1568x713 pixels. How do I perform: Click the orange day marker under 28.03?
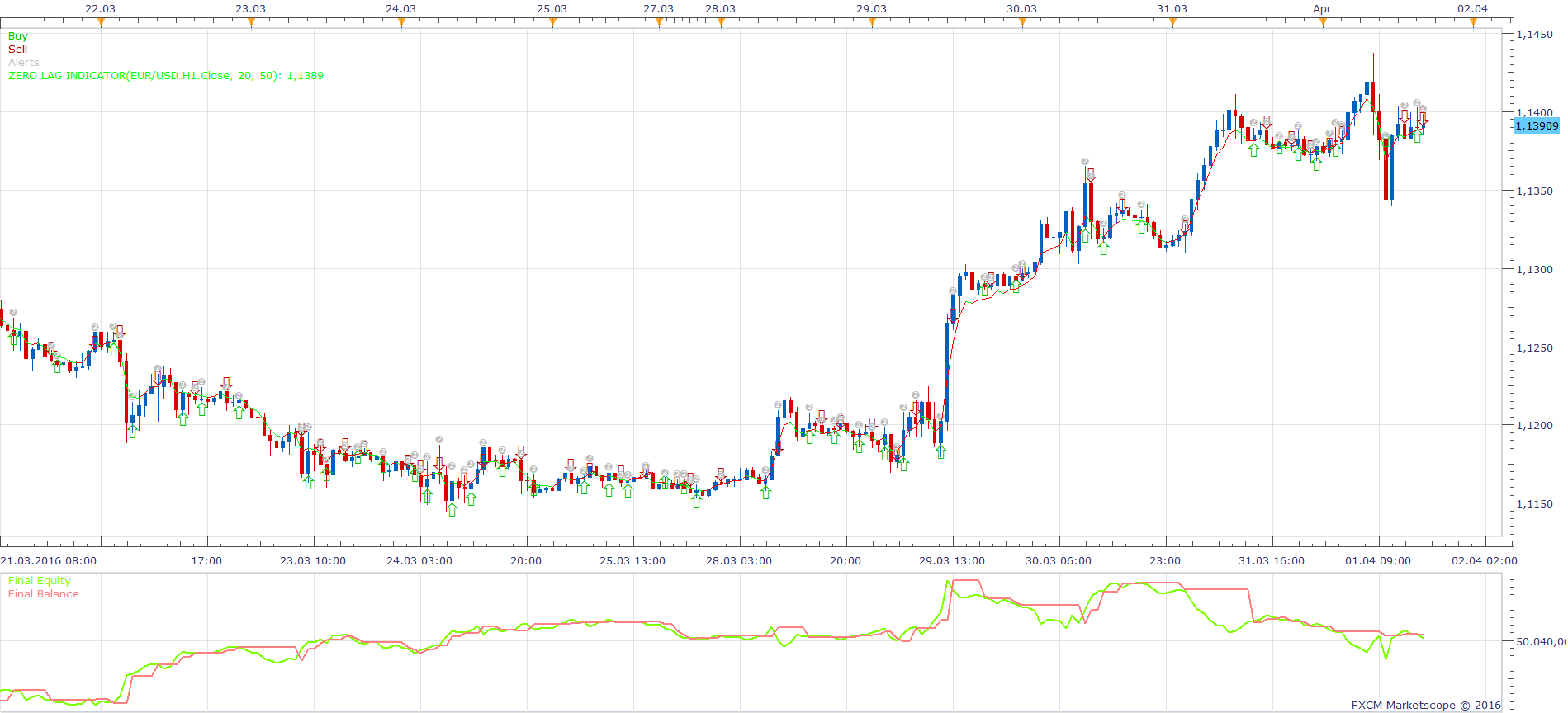(x=721, y=23)
